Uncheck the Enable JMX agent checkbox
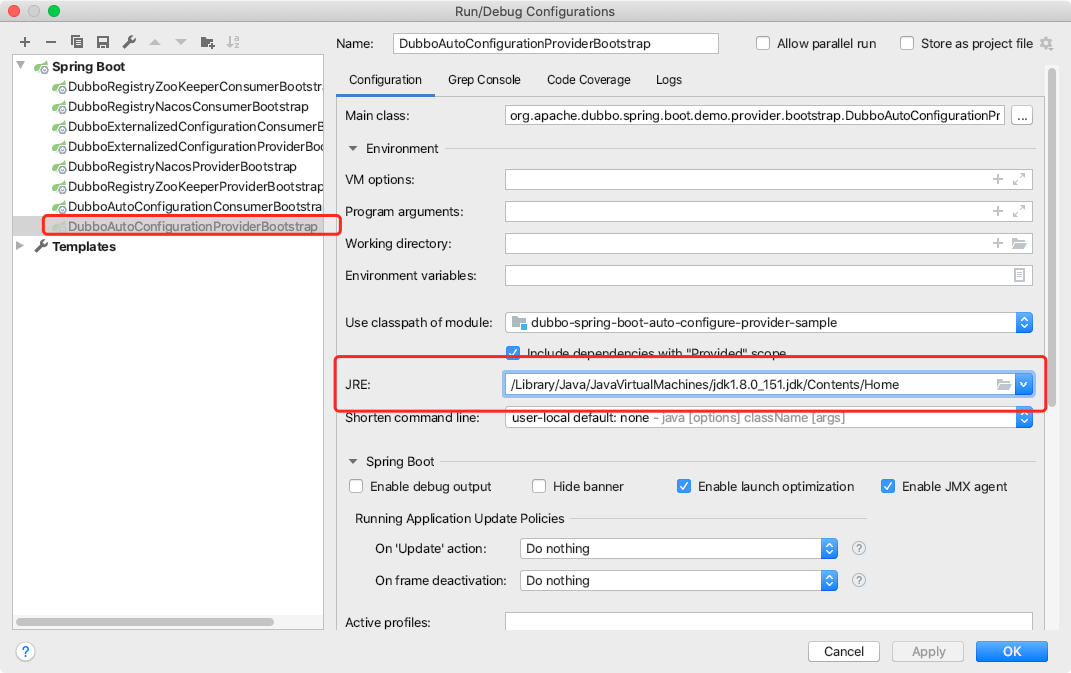The width and height of the screenshot is (1071, 673). (888, 487)
